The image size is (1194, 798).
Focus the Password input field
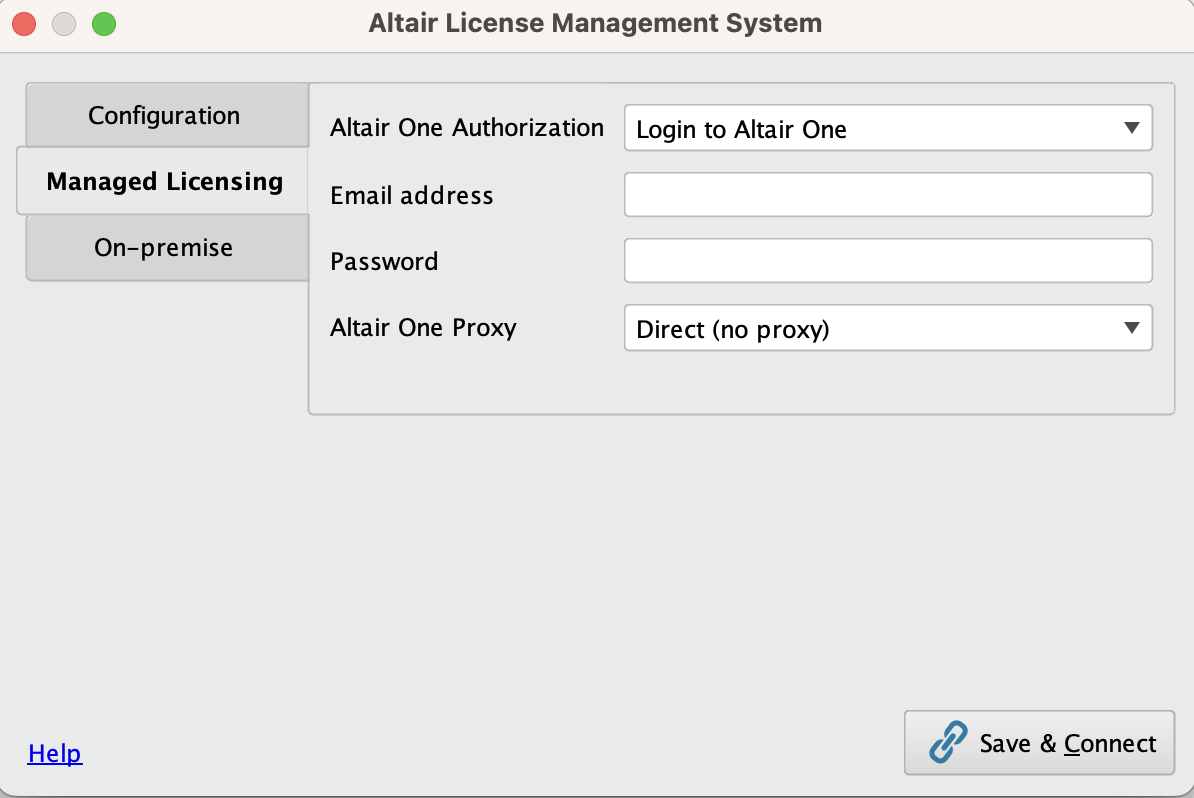click(x=888, y=260)
